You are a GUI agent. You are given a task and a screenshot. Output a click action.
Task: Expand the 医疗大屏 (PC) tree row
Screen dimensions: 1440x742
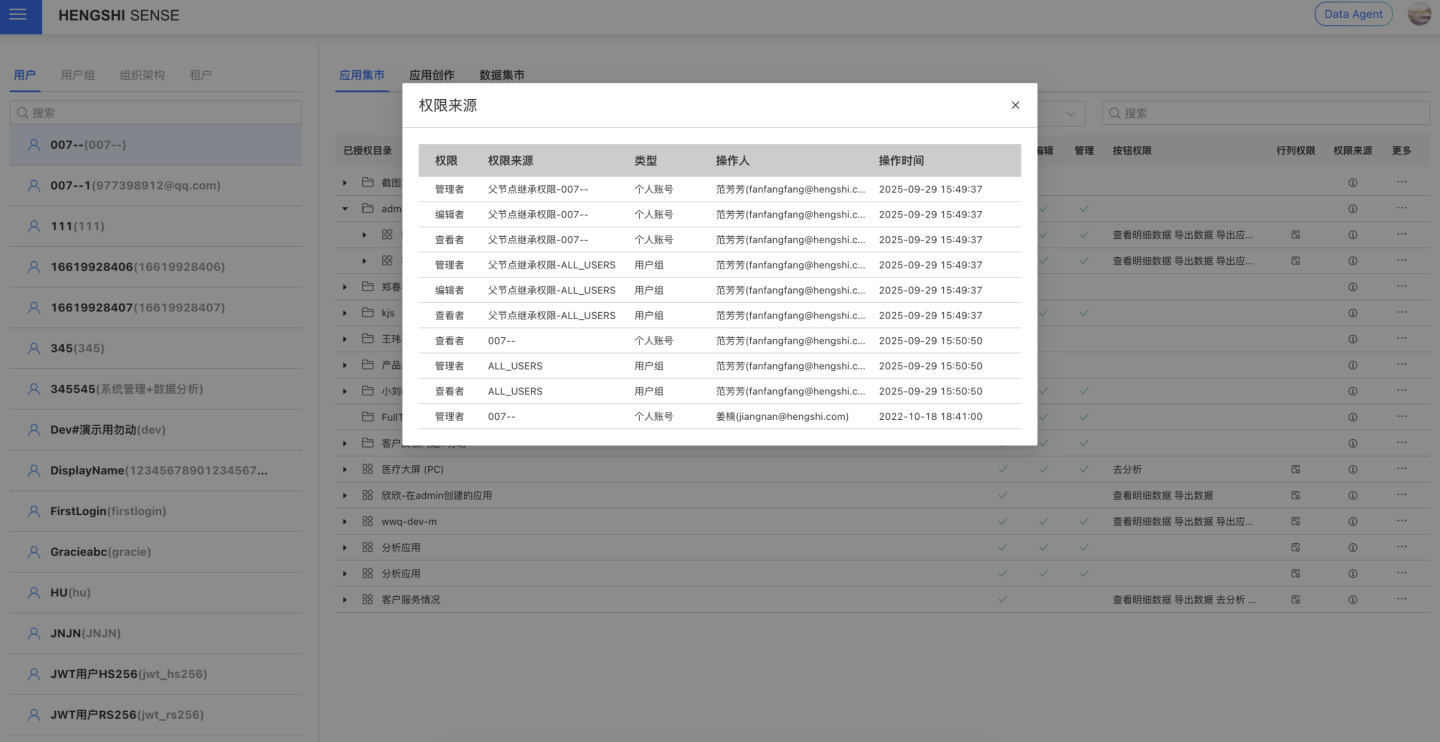pos(345,469)
